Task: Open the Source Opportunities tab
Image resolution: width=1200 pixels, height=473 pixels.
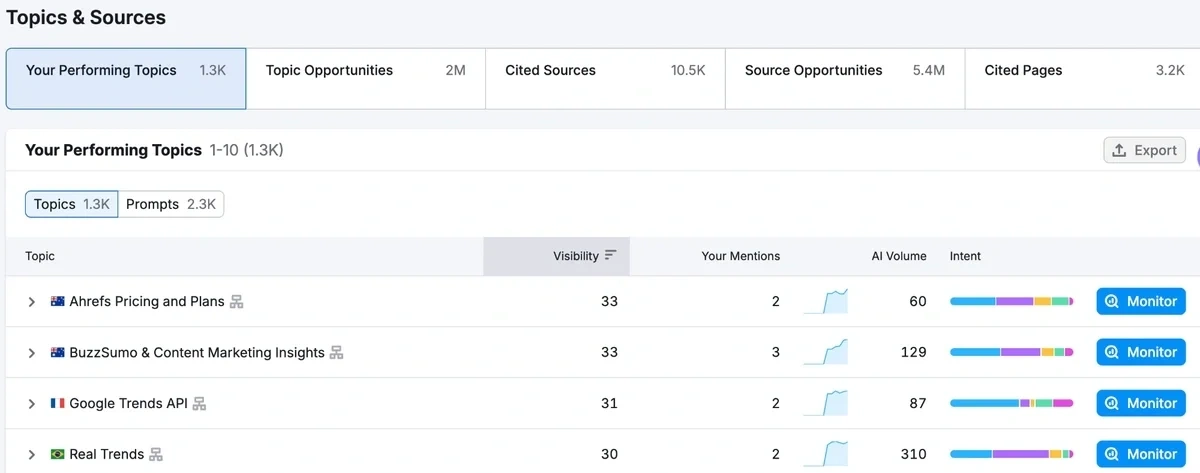Action: pyautogui.click(x=845, y=71)
